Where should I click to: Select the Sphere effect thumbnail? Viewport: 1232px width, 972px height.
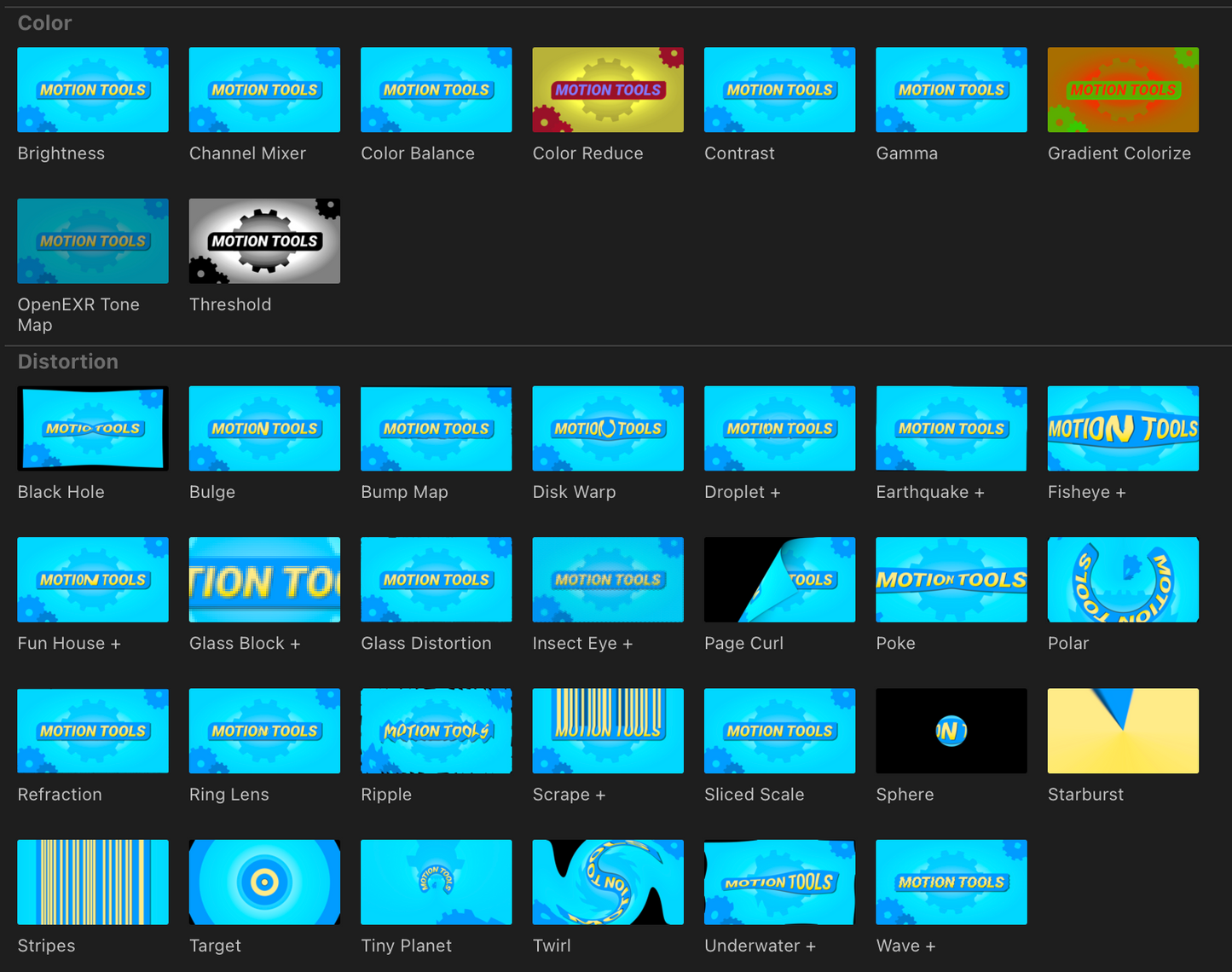[951, 731]
